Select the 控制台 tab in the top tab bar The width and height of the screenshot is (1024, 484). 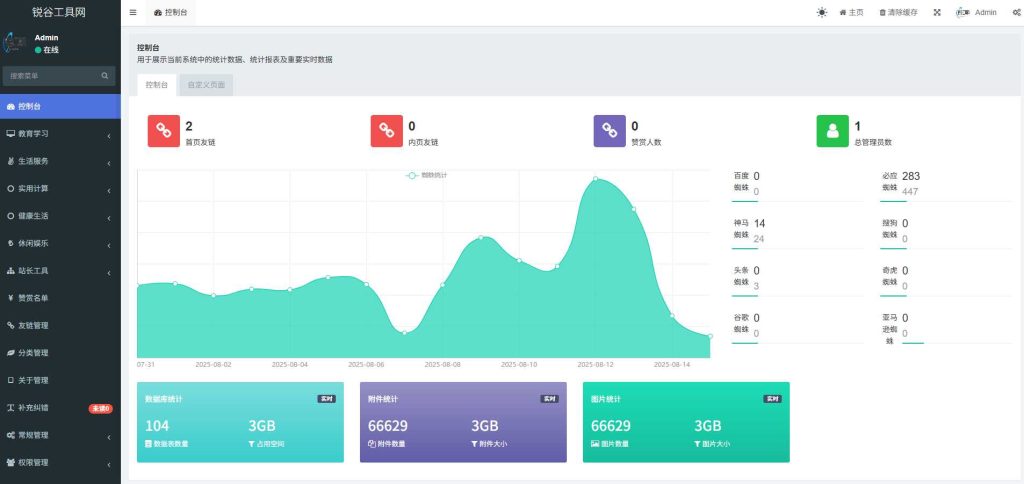pos(170,12)
